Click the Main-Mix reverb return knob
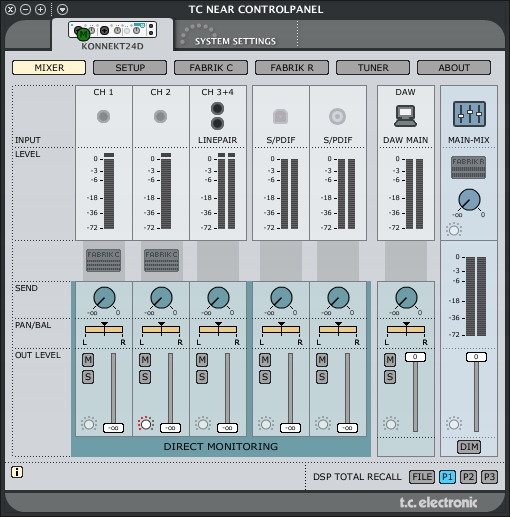 [x=469, y=200]
